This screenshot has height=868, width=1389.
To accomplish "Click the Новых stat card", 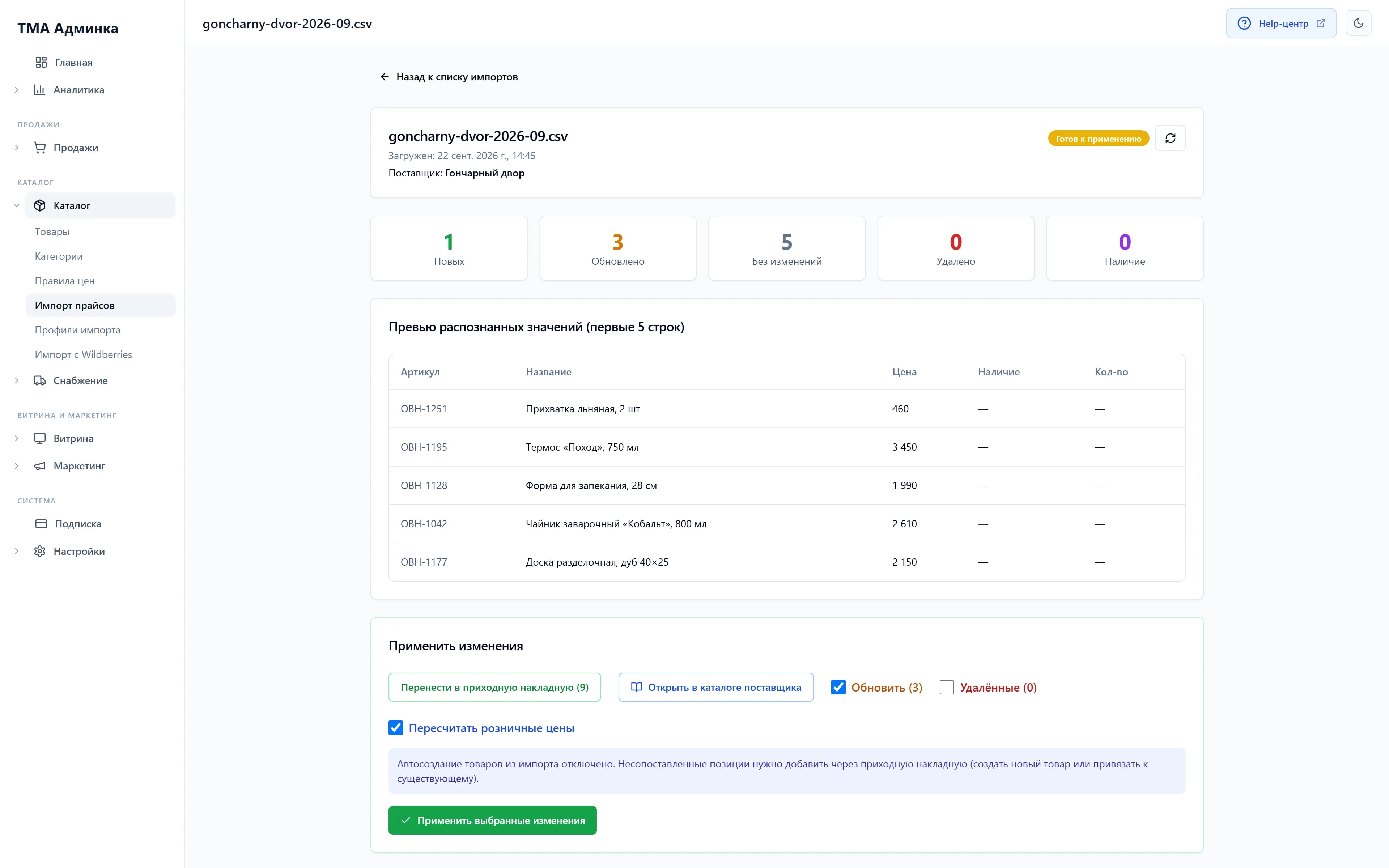I will [x=449, y=248].
